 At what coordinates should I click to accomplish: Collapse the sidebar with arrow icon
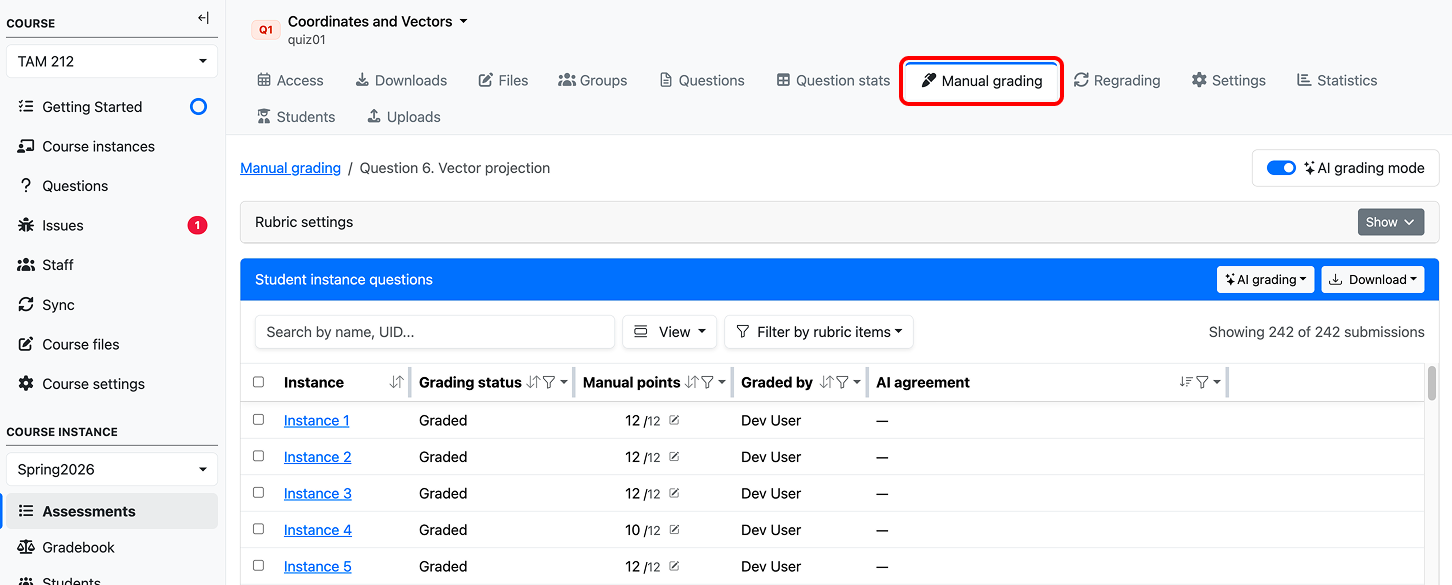click(203, 18)
